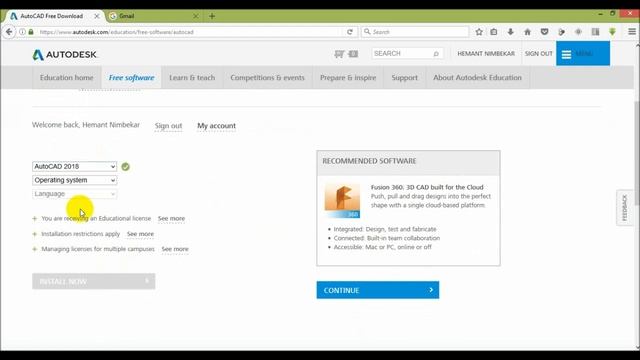Click the INSTALL NOW button

point(93,281)
